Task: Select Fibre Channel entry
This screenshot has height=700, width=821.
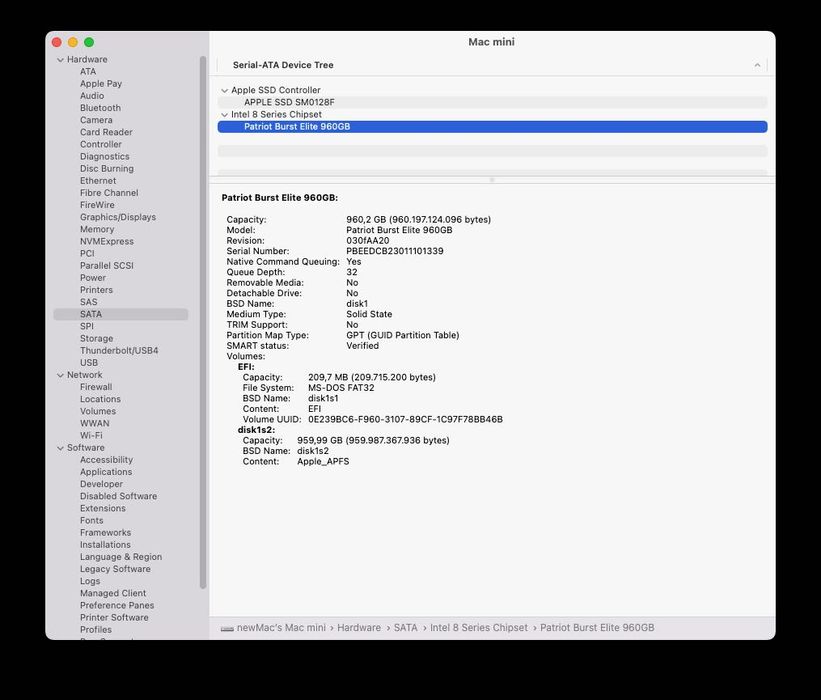Action: coord(109,193)
